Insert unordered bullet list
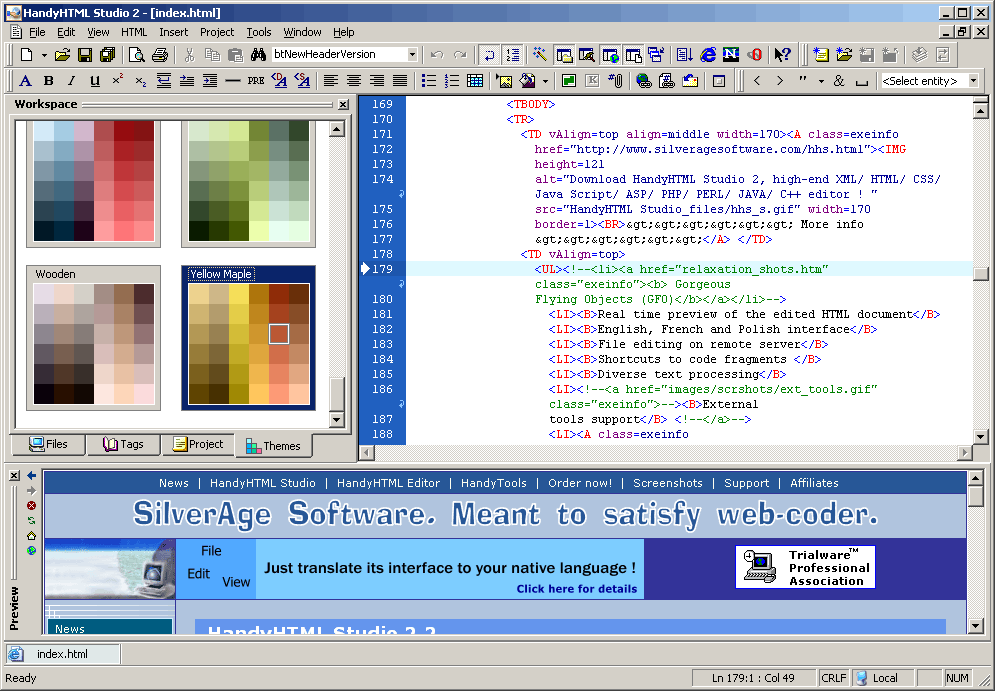The width and height of the screenshot is (995, 691). (429, 81)
